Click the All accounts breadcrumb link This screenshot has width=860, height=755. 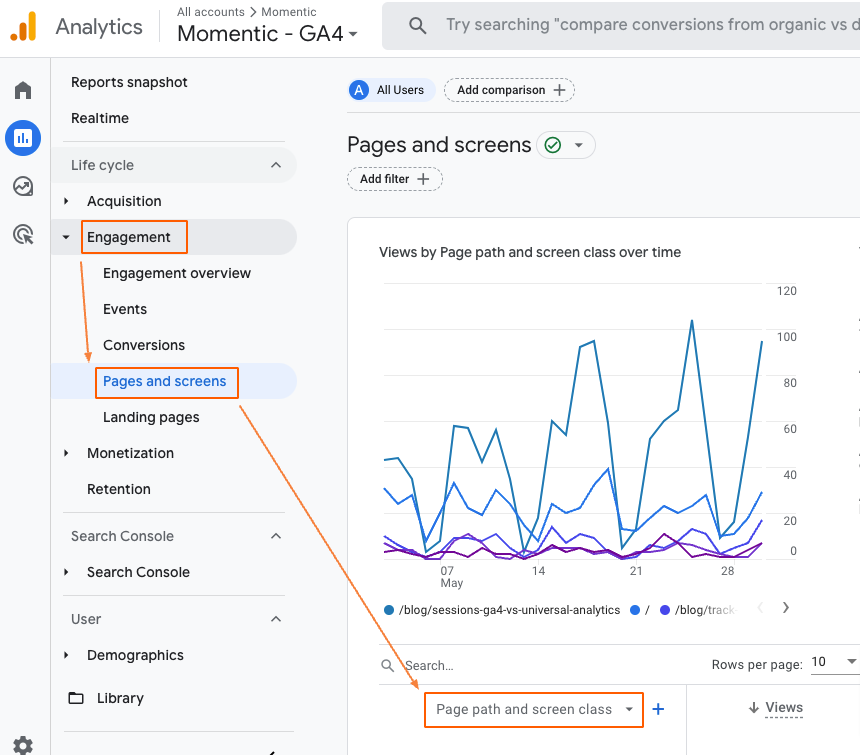point(211,12)
